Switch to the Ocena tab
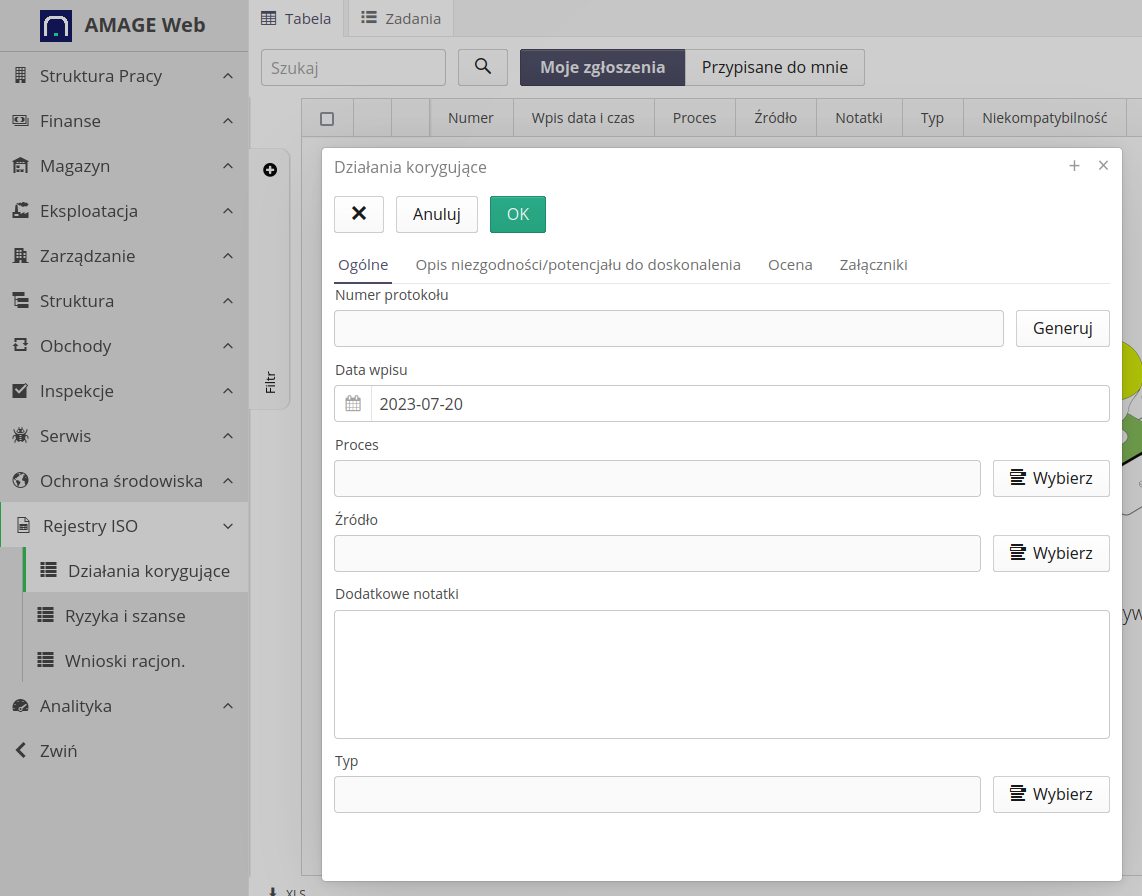 [x=790, y=265]
